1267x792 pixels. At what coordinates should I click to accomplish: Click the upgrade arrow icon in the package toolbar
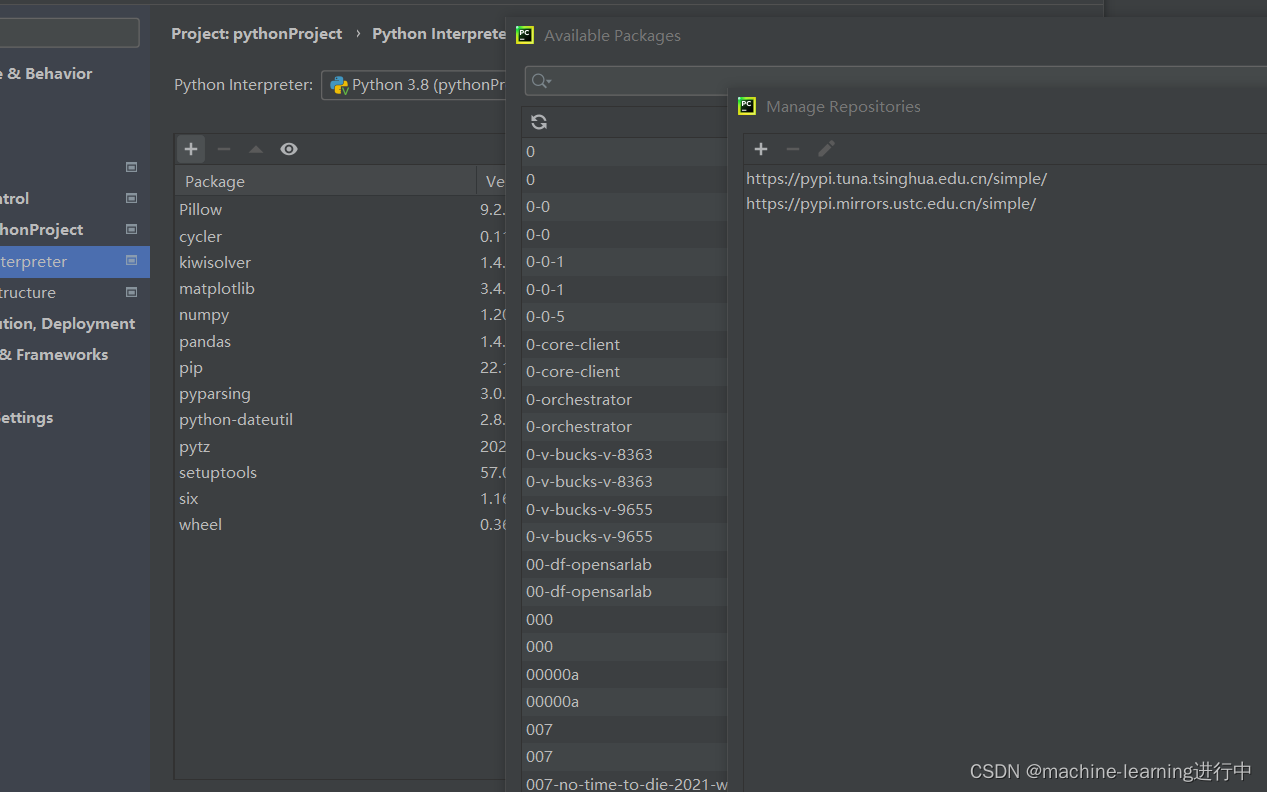256,149
